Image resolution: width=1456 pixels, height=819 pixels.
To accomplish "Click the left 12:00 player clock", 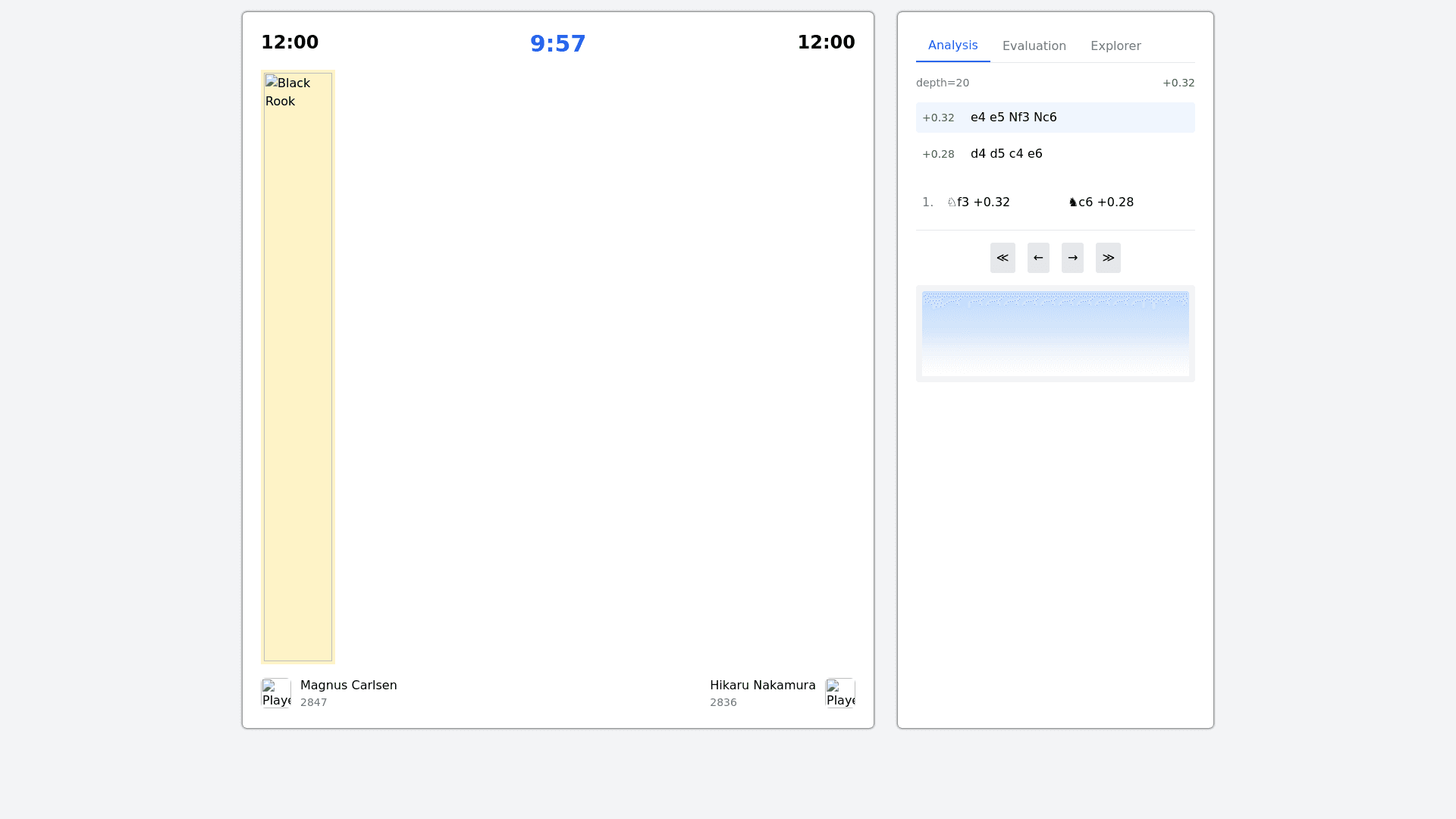I will (x=290, y=42).
